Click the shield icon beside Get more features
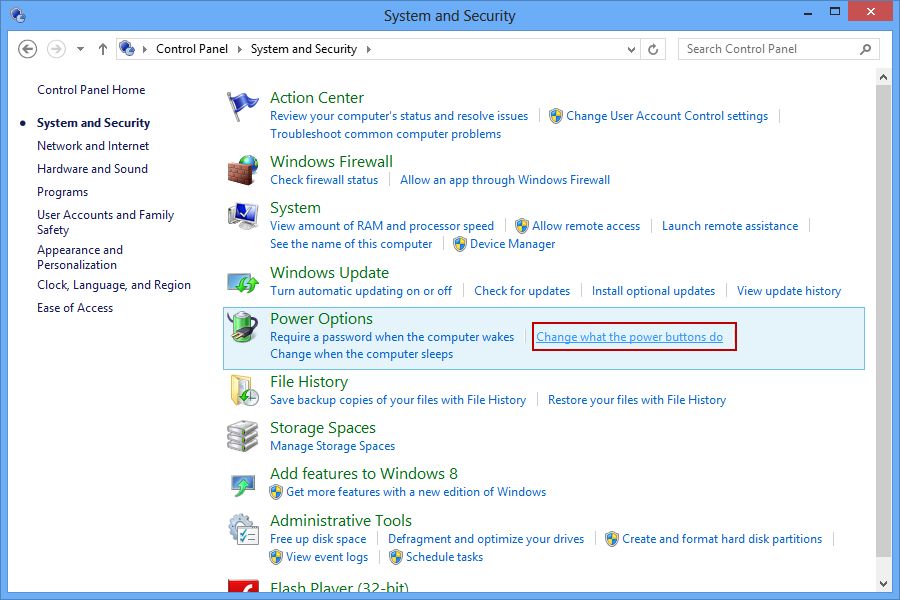Viewport: 900px width, 600px height. click(276, 492)
